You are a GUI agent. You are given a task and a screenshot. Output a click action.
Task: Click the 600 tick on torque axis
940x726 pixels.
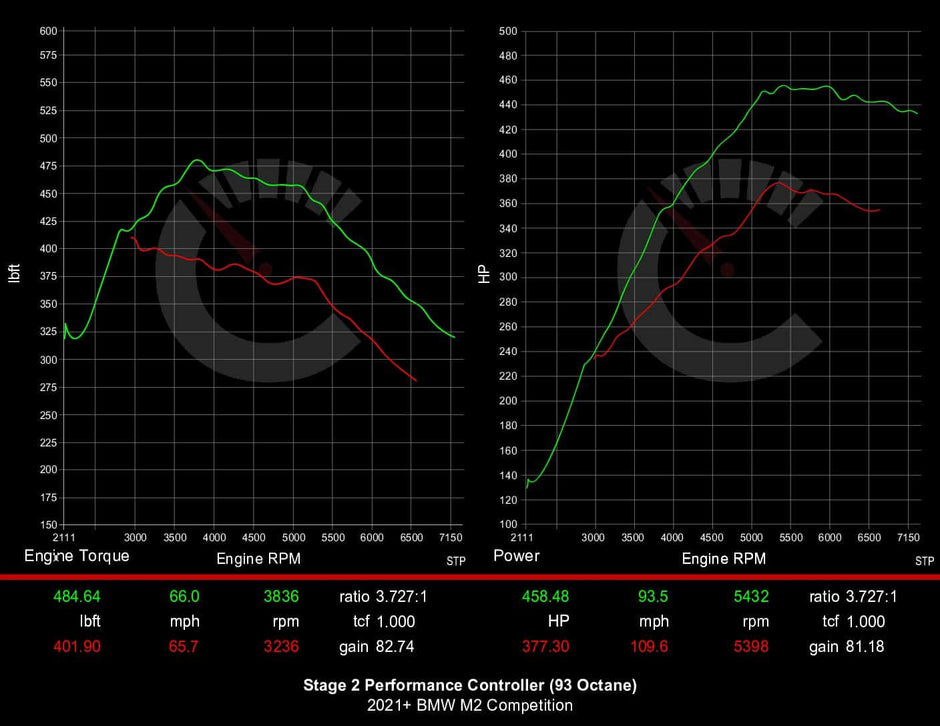click(x=49, y=31)
